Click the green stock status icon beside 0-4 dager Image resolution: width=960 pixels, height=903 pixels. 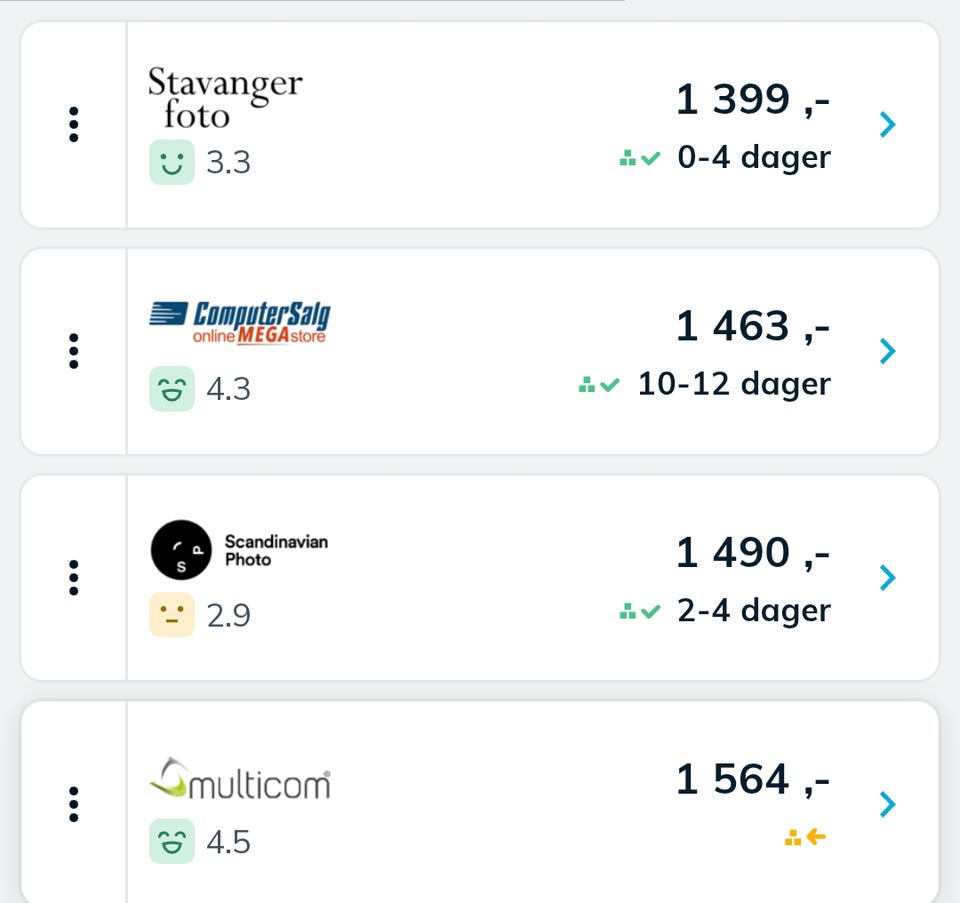640,159
